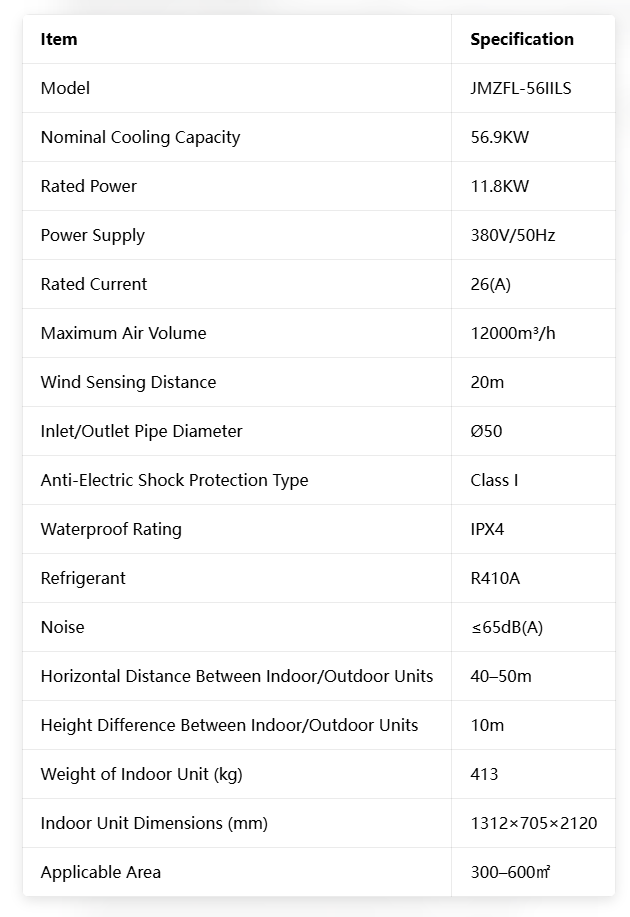Select the Ø50 pipe diameter value
630x917 pixels.
486,431
